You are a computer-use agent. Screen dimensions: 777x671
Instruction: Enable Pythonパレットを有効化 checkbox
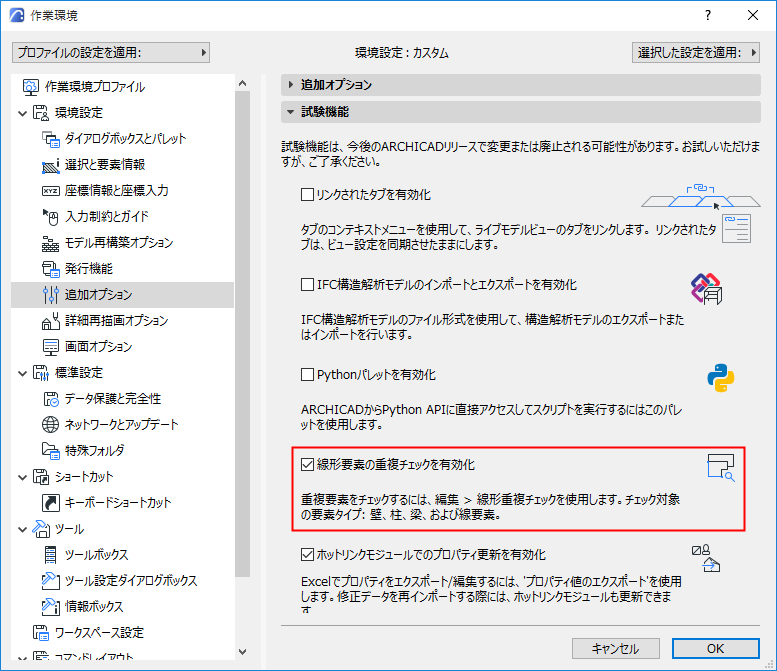pyautogui.click(x=307, y=375)
